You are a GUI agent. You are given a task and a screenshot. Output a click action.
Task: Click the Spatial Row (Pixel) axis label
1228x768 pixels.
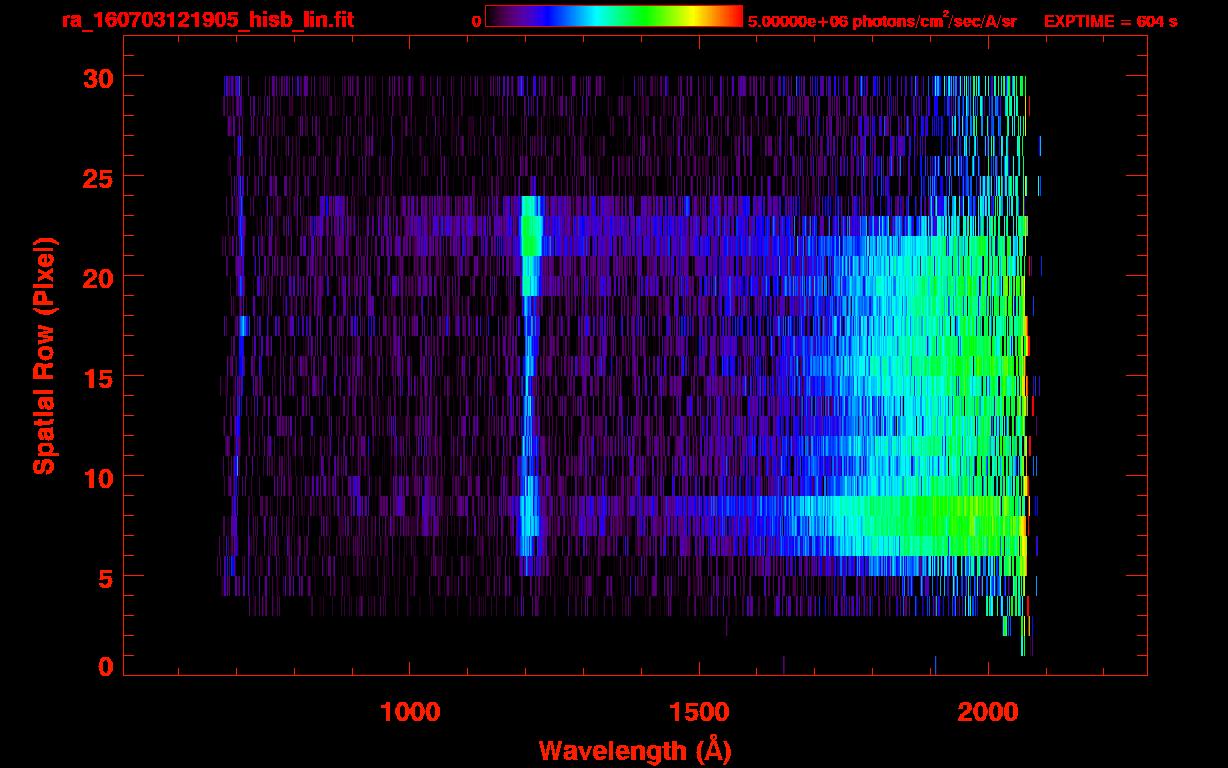click(44, 355)
